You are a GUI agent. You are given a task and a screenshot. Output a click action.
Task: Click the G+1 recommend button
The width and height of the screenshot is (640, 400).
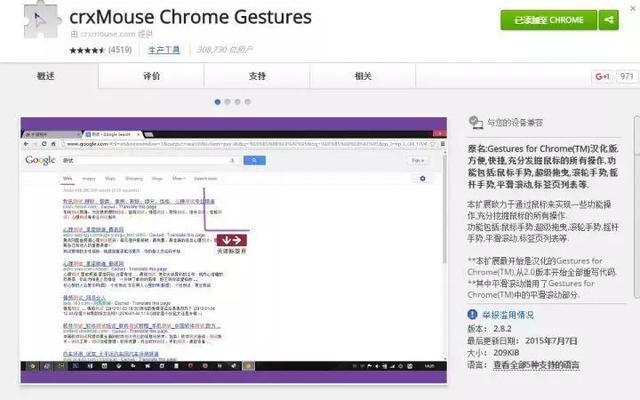pos(602,76)
